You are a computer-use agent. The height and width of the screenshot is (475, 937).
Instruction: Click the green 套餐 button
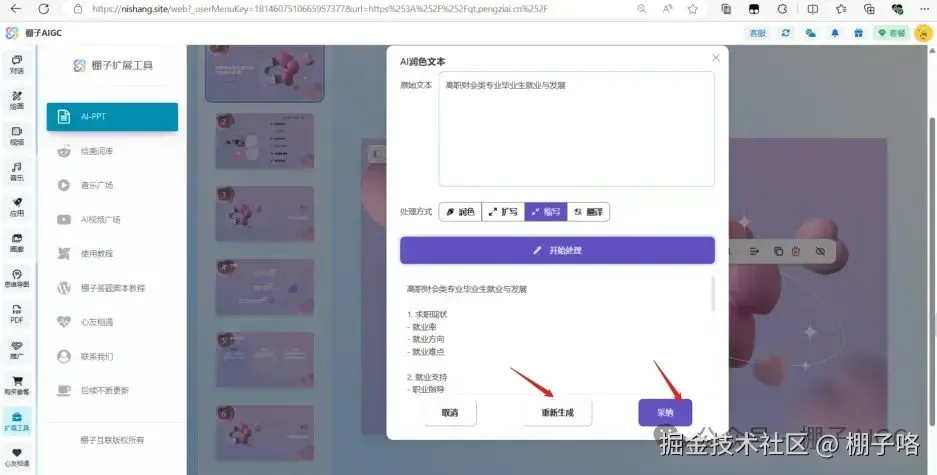[x=892, y=33]
